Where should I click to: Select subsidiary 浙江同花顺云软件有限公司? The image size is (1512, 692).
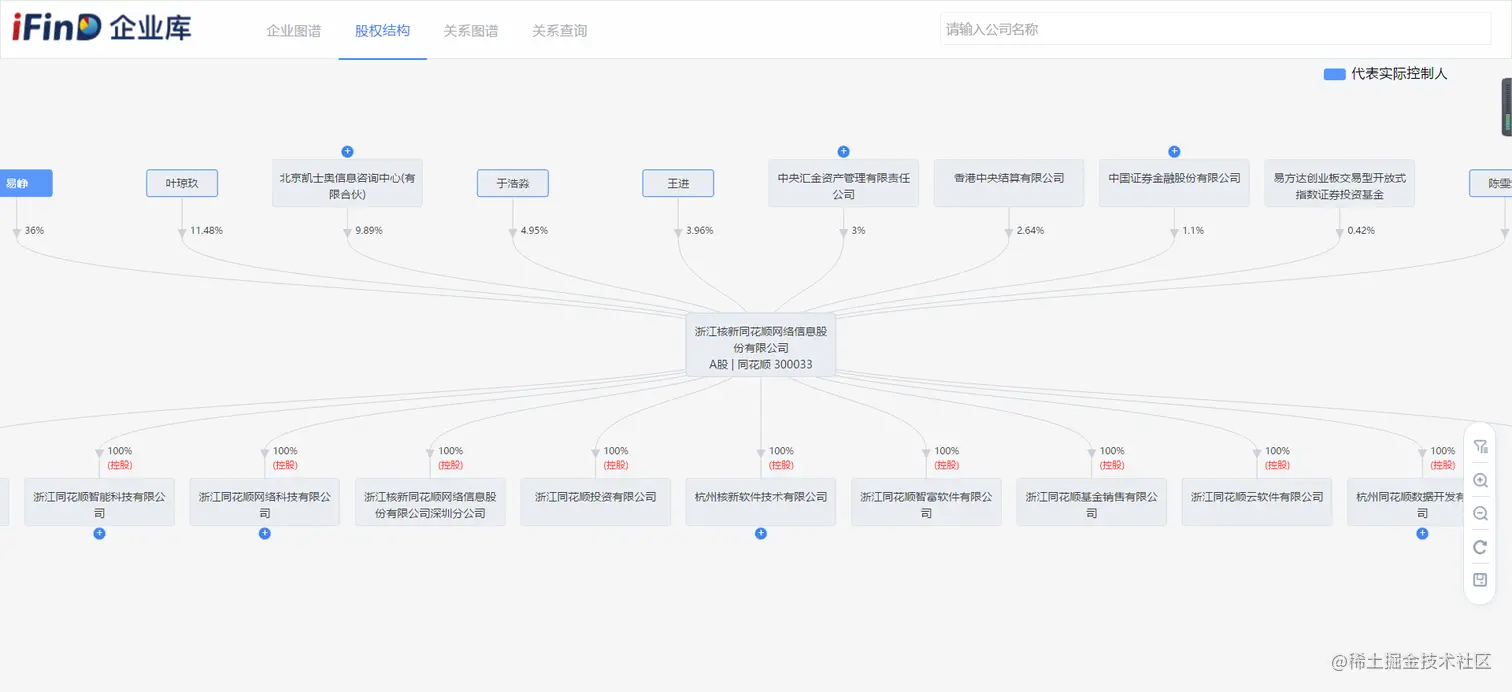tap(1257, 502)
